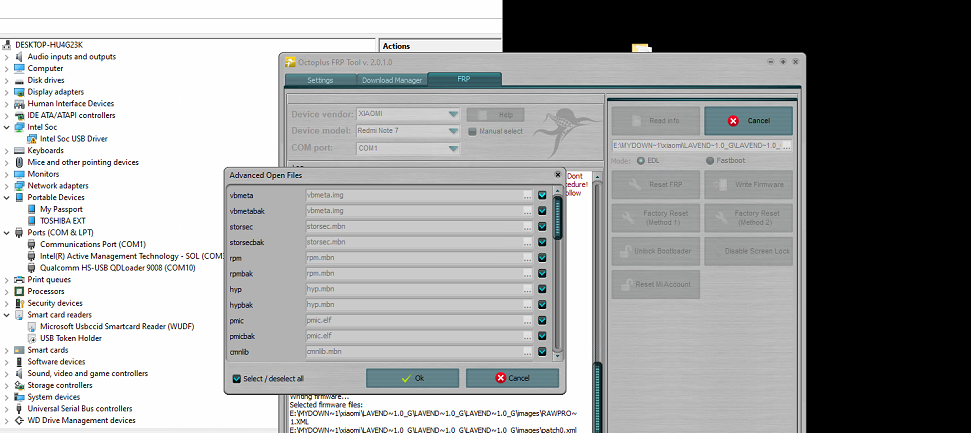
Task: Uncheck the storsec file checkbox
Action: [542, 227]
